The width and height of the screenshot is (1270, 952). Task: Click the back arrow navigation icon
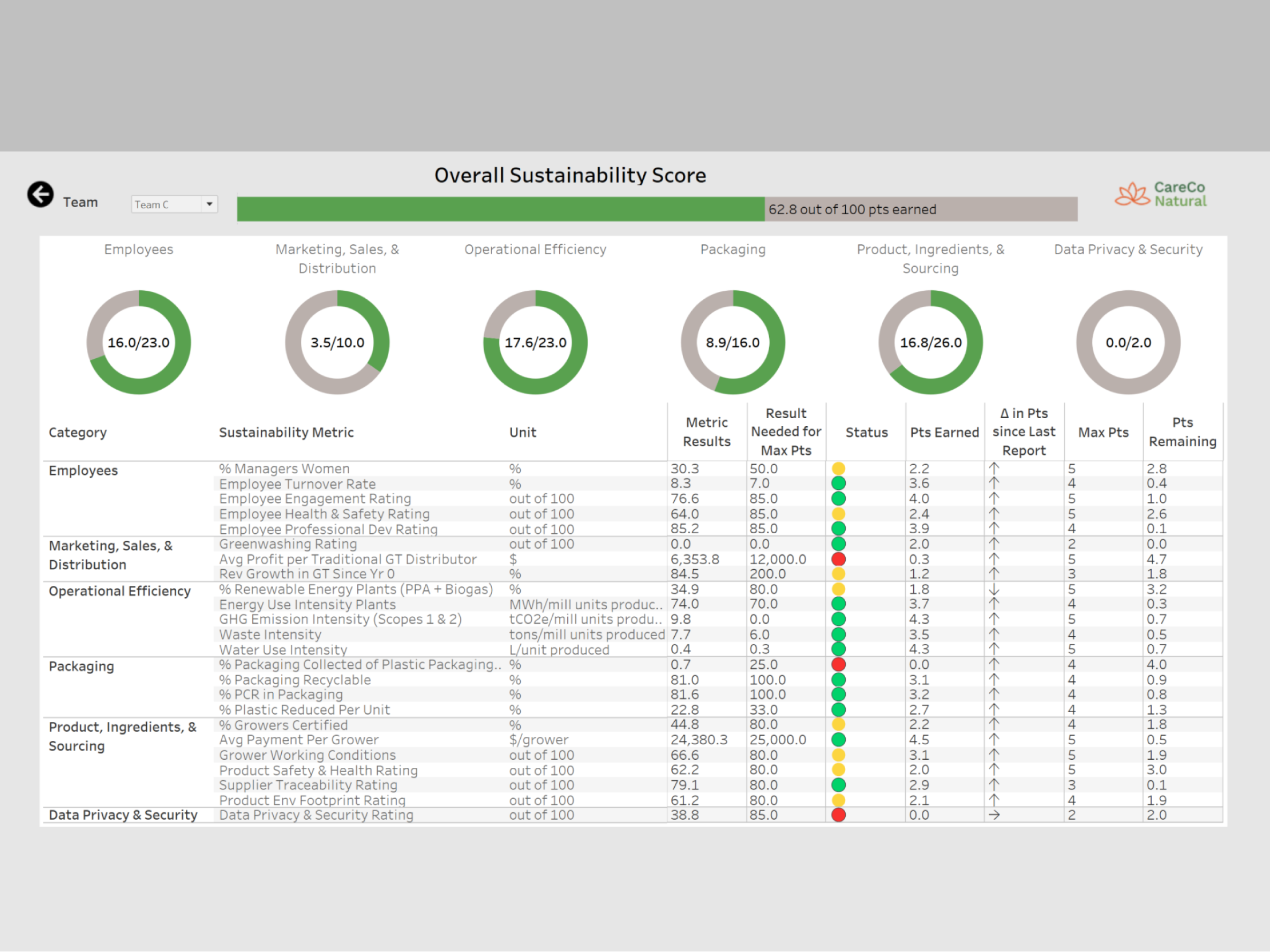[x=40, y=194]
